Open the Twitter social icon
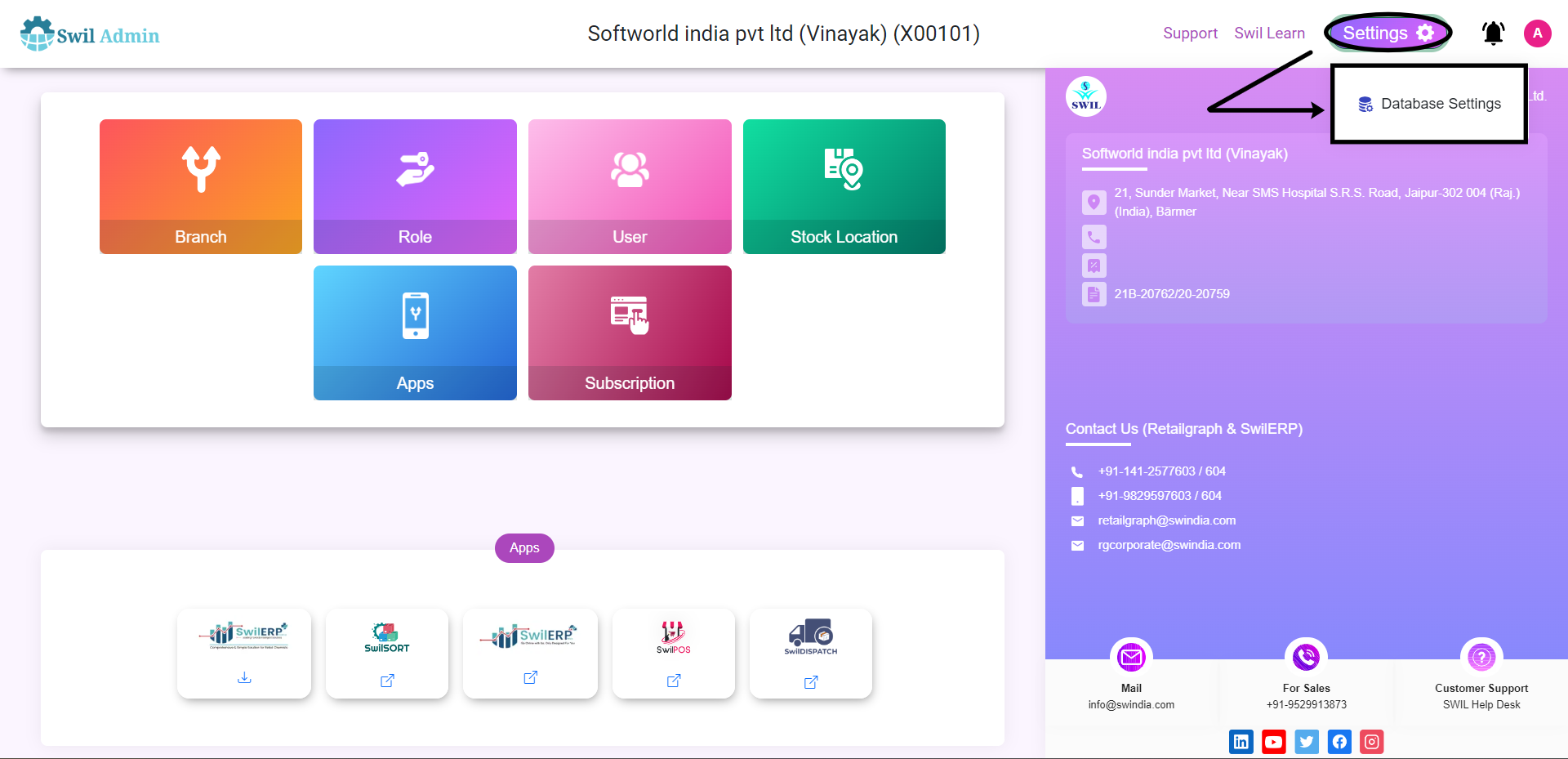1568x759 pixels. point(1307,742)
